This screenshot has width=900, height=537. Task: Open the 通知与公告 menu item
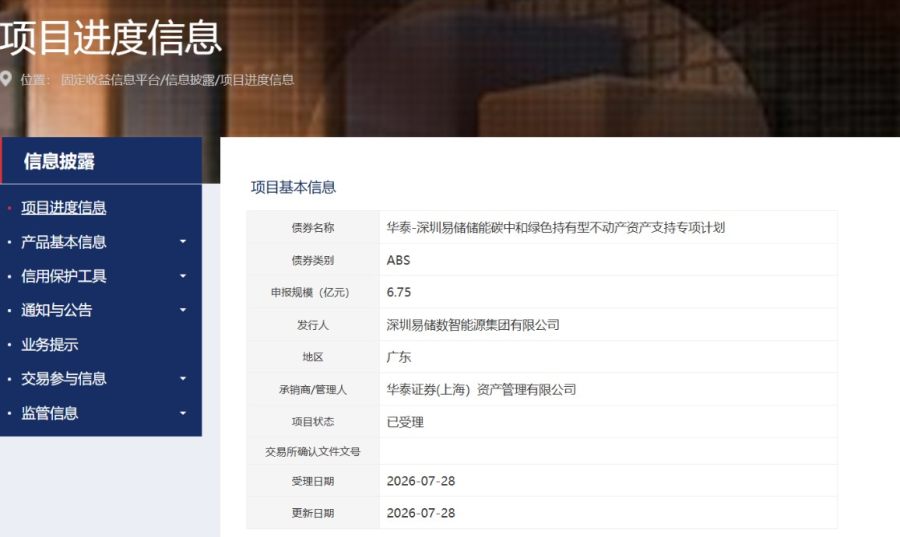click(57, 310)
